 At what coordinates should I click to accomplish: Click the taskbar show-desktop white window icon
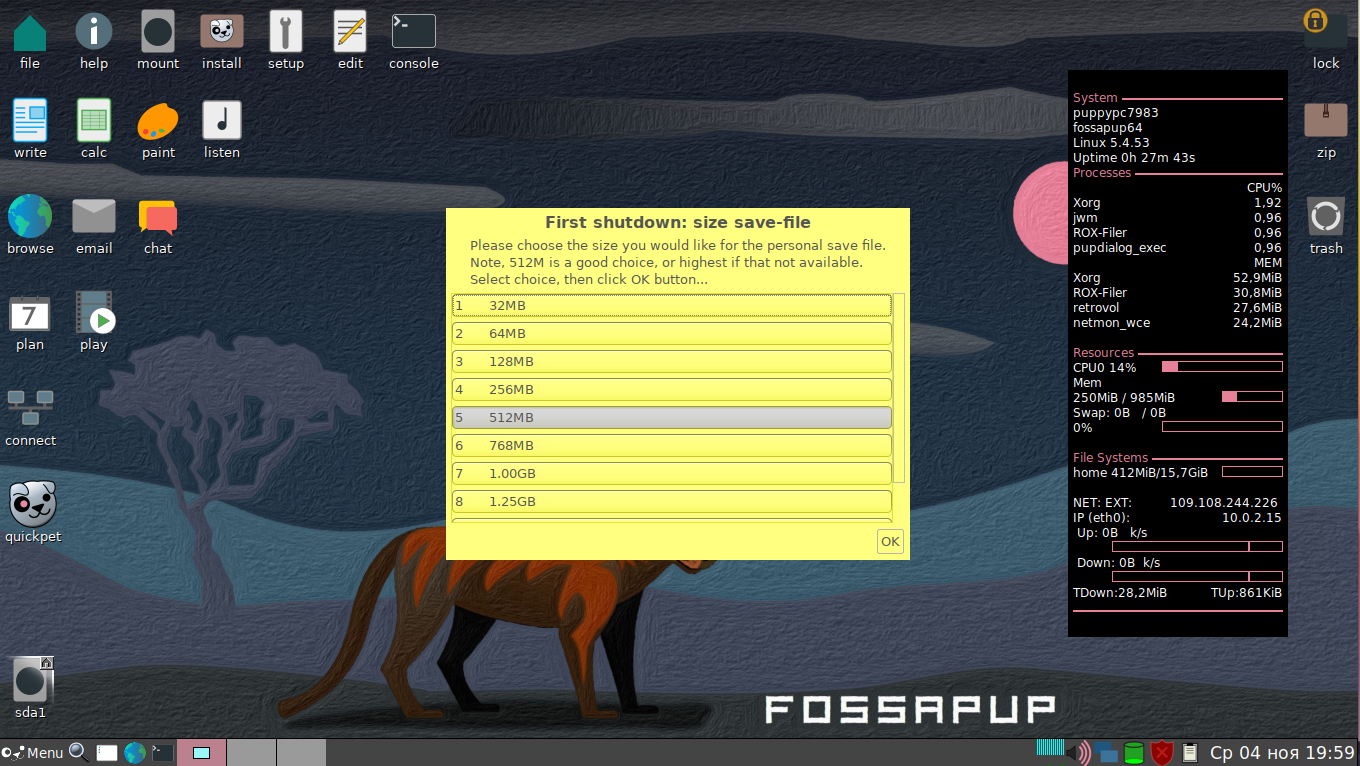pyautogui.click(x=107, y=753)
